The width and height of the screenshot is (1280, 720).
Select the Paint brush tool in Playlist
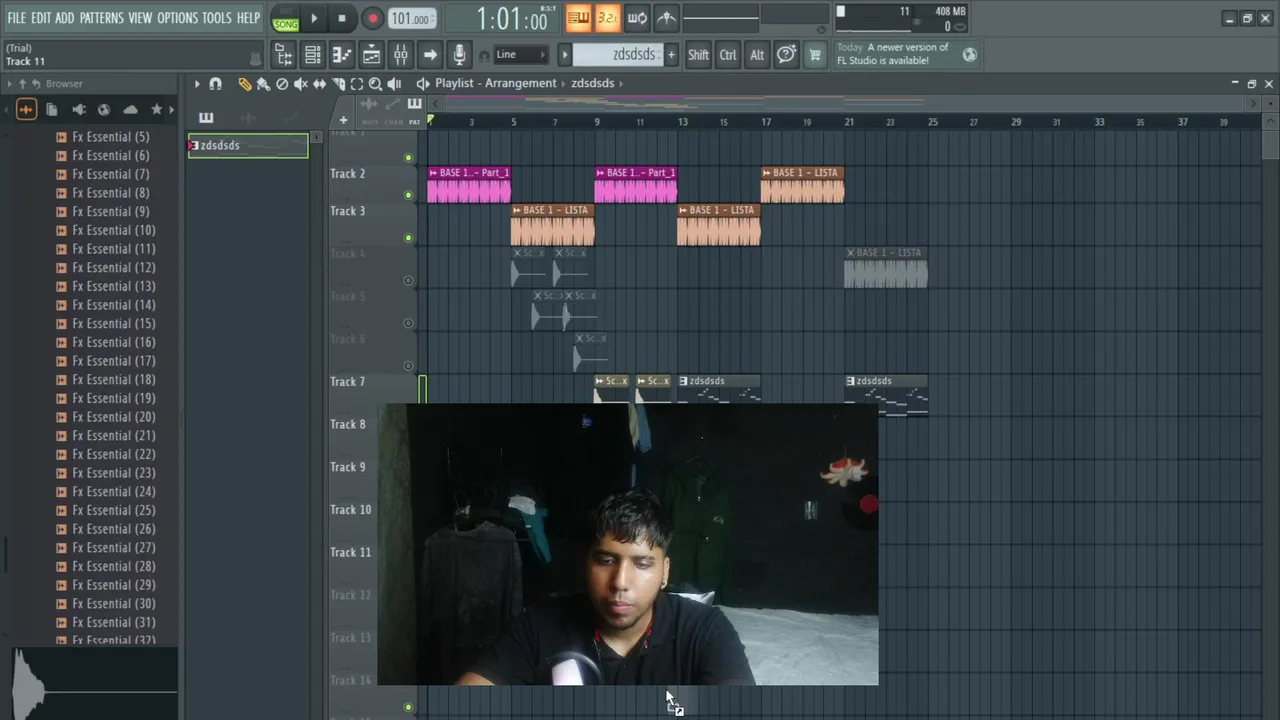(x=263, y=84)
